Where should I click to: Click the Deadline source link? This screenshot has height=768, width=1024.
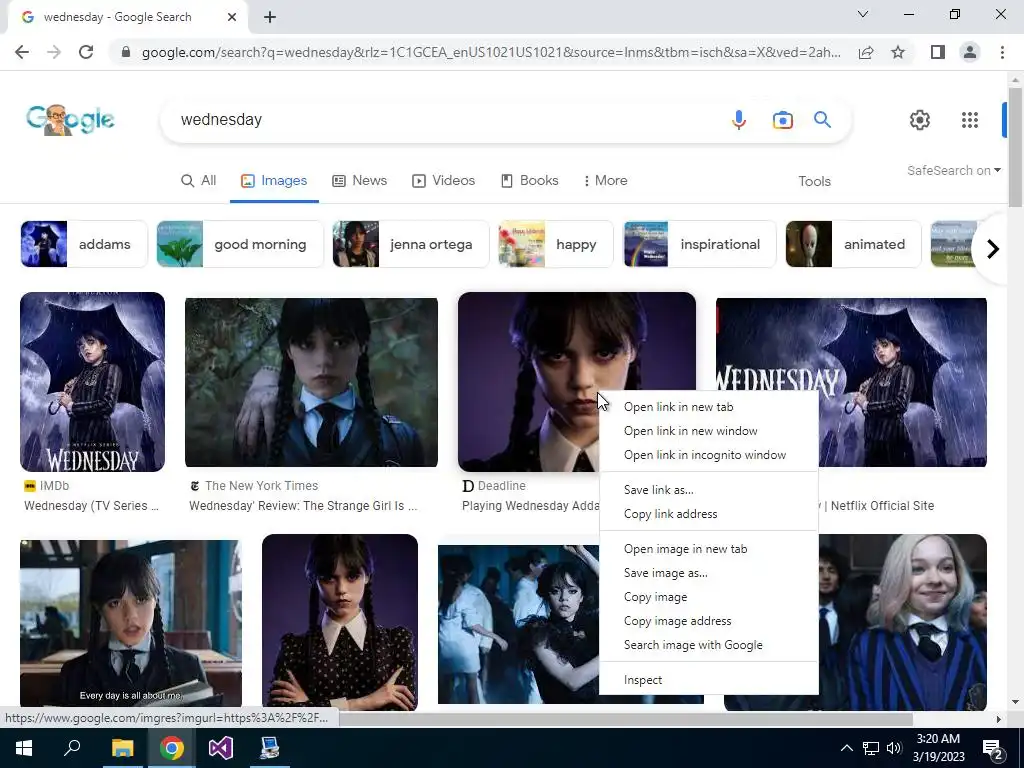click(x=494, y=486)
